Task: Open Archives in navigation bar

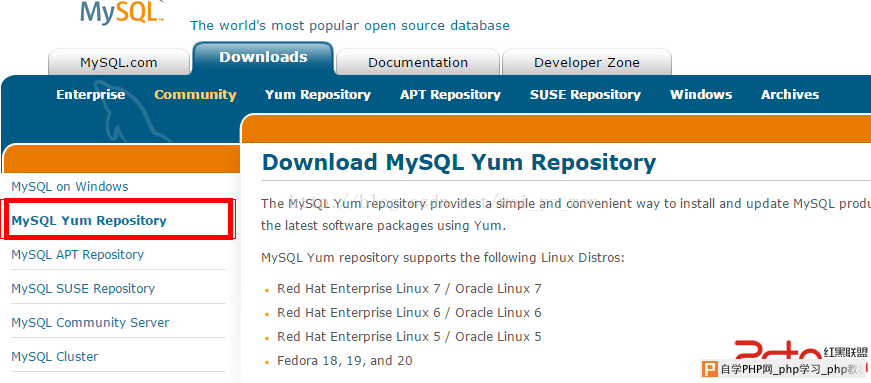Action: pos(790,94)
